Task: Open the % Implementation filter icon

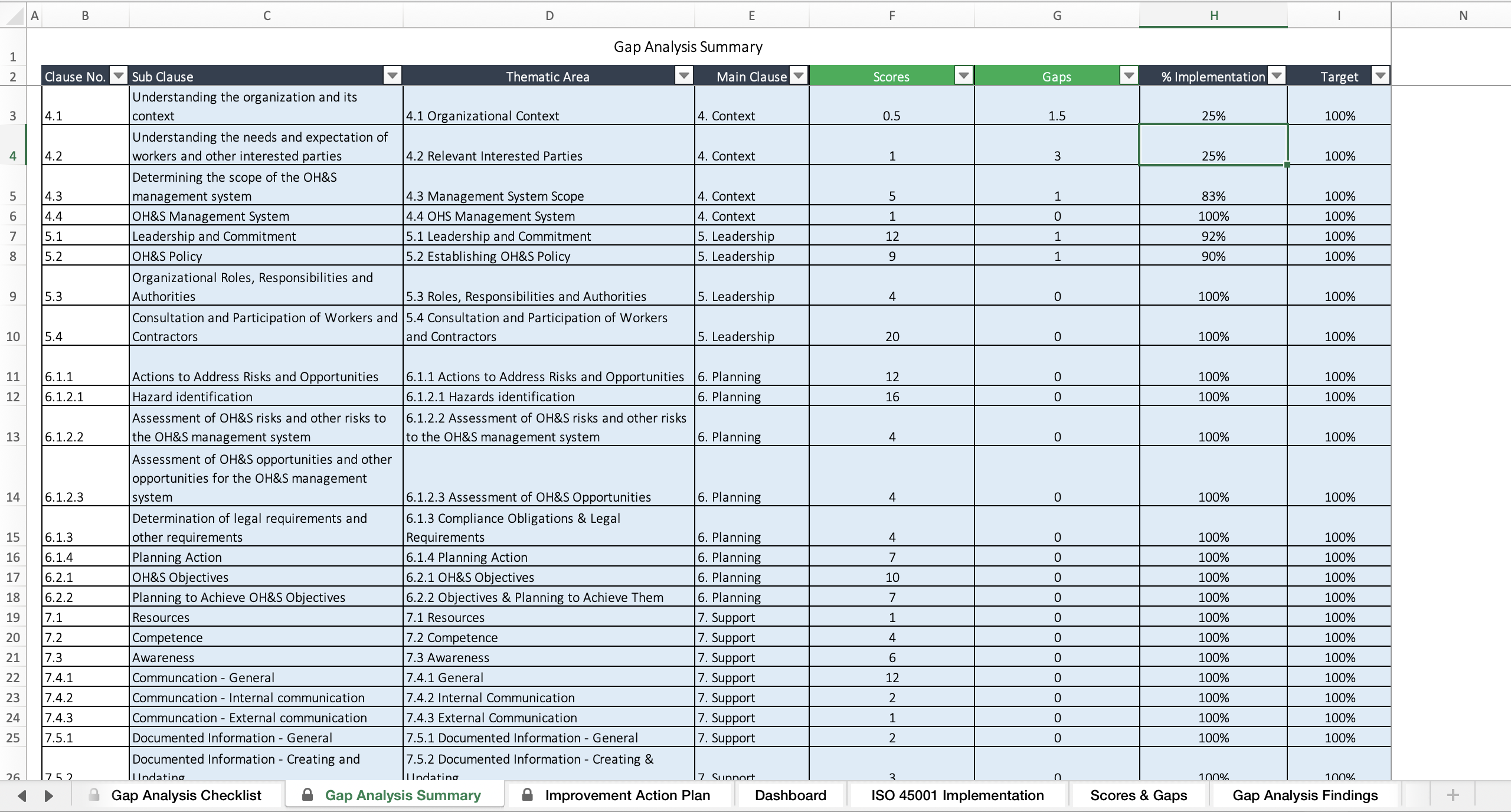Action: point(1277,76)
